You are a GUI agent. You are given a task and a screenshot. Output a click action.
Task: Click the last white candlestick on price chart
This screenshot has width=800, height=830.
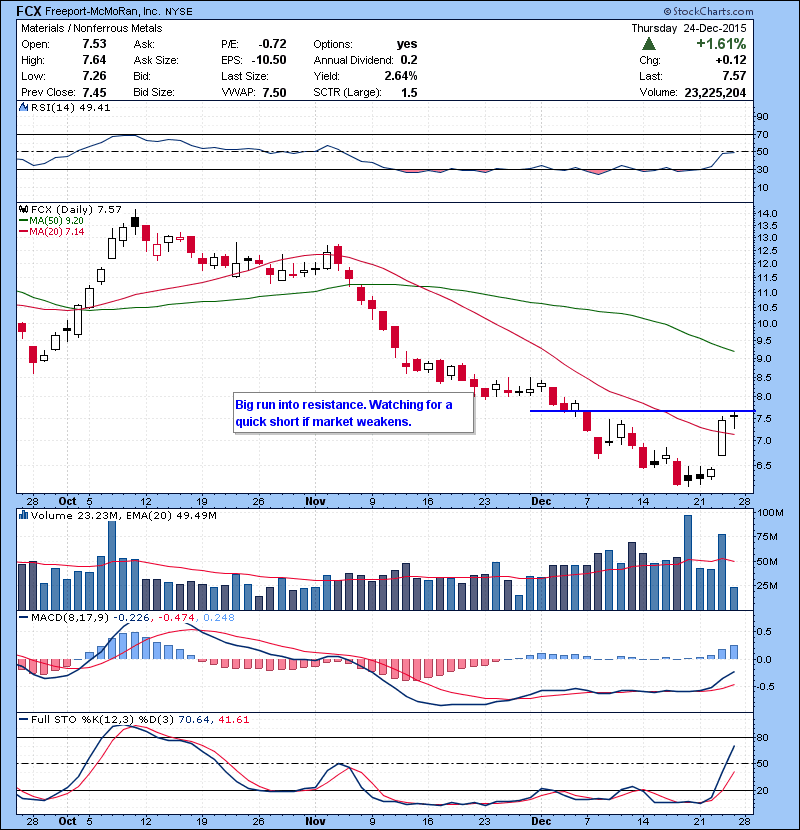click(x=722, y=437)
